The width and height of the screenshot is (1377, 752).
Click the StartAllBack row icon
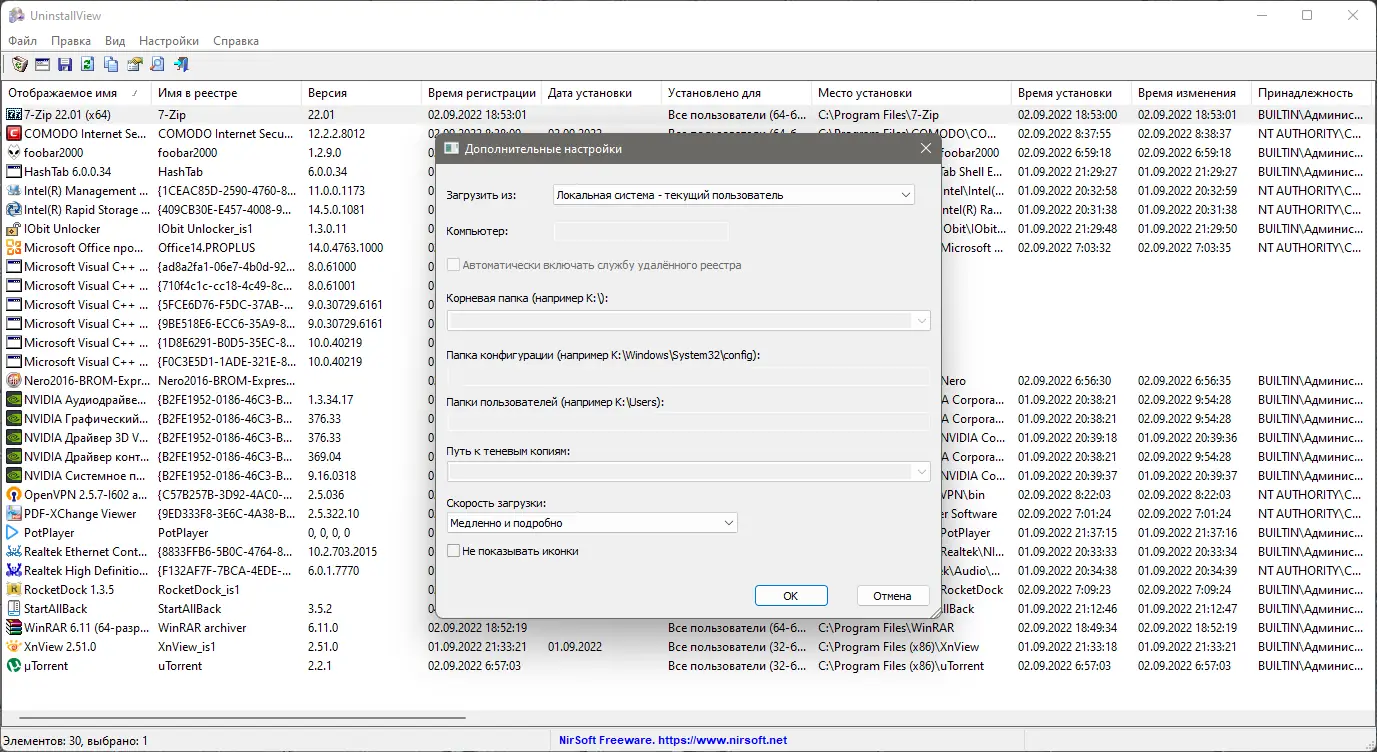(x=14, y=609)
